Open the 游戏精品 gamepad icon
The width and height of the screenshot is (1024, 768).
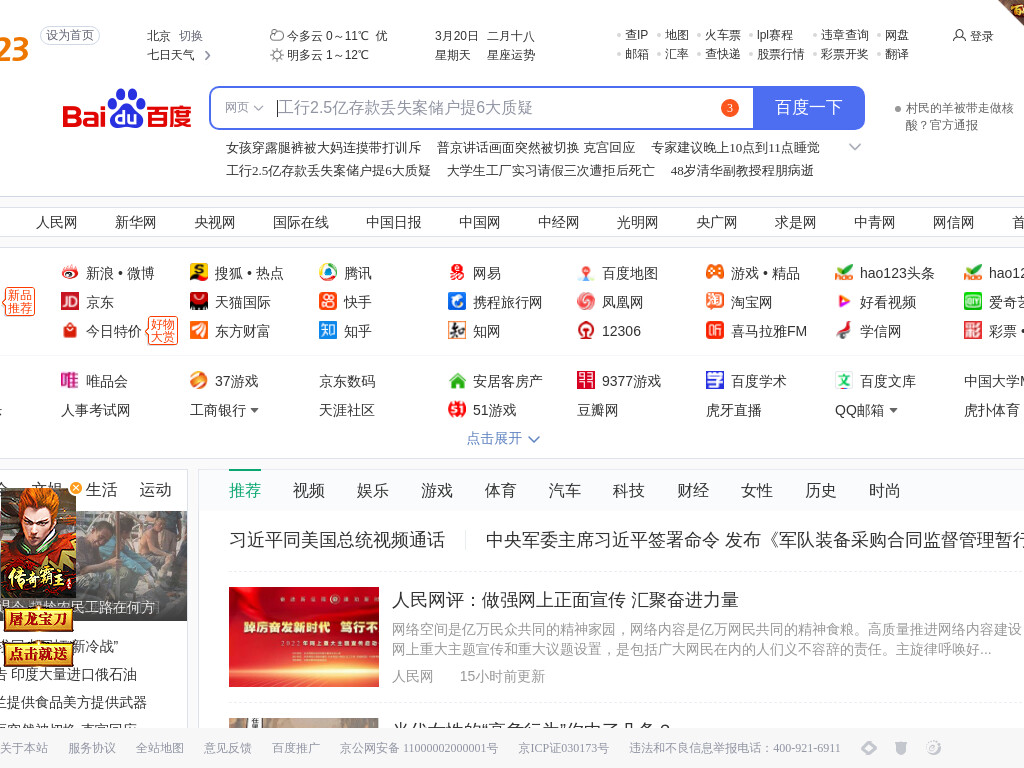click(715, 272)
